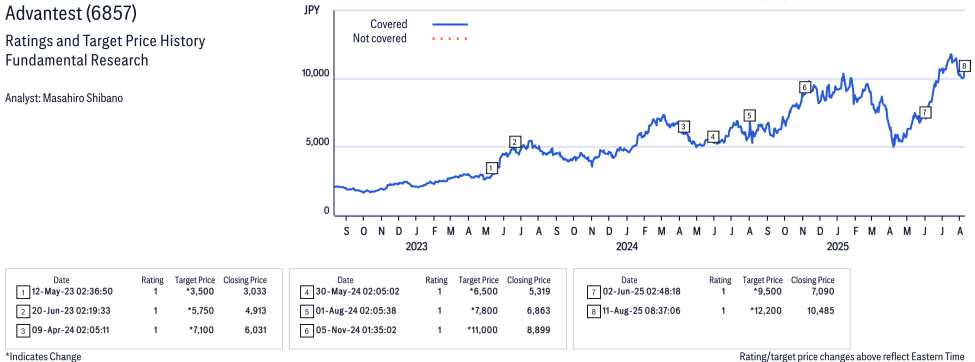Click target price *7,800
Image resolution: width=975 pixels, height=362 pixels.
[484, 310]
